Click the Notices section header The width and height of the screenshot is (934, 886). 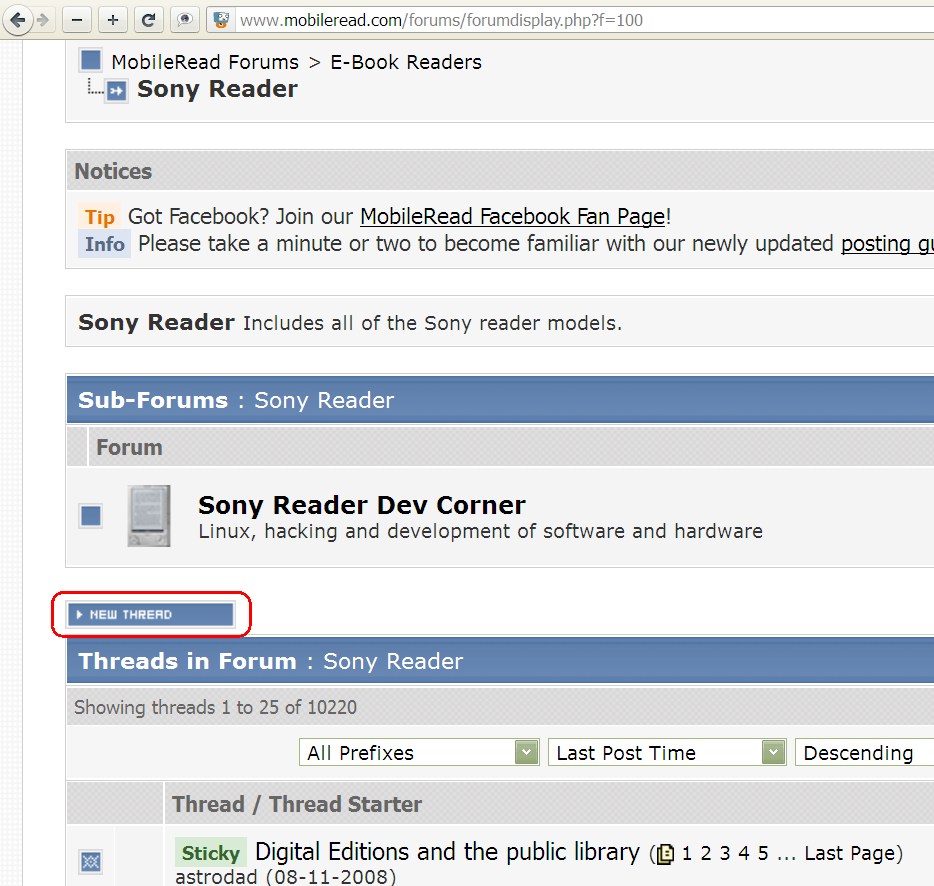pos(500,171)
